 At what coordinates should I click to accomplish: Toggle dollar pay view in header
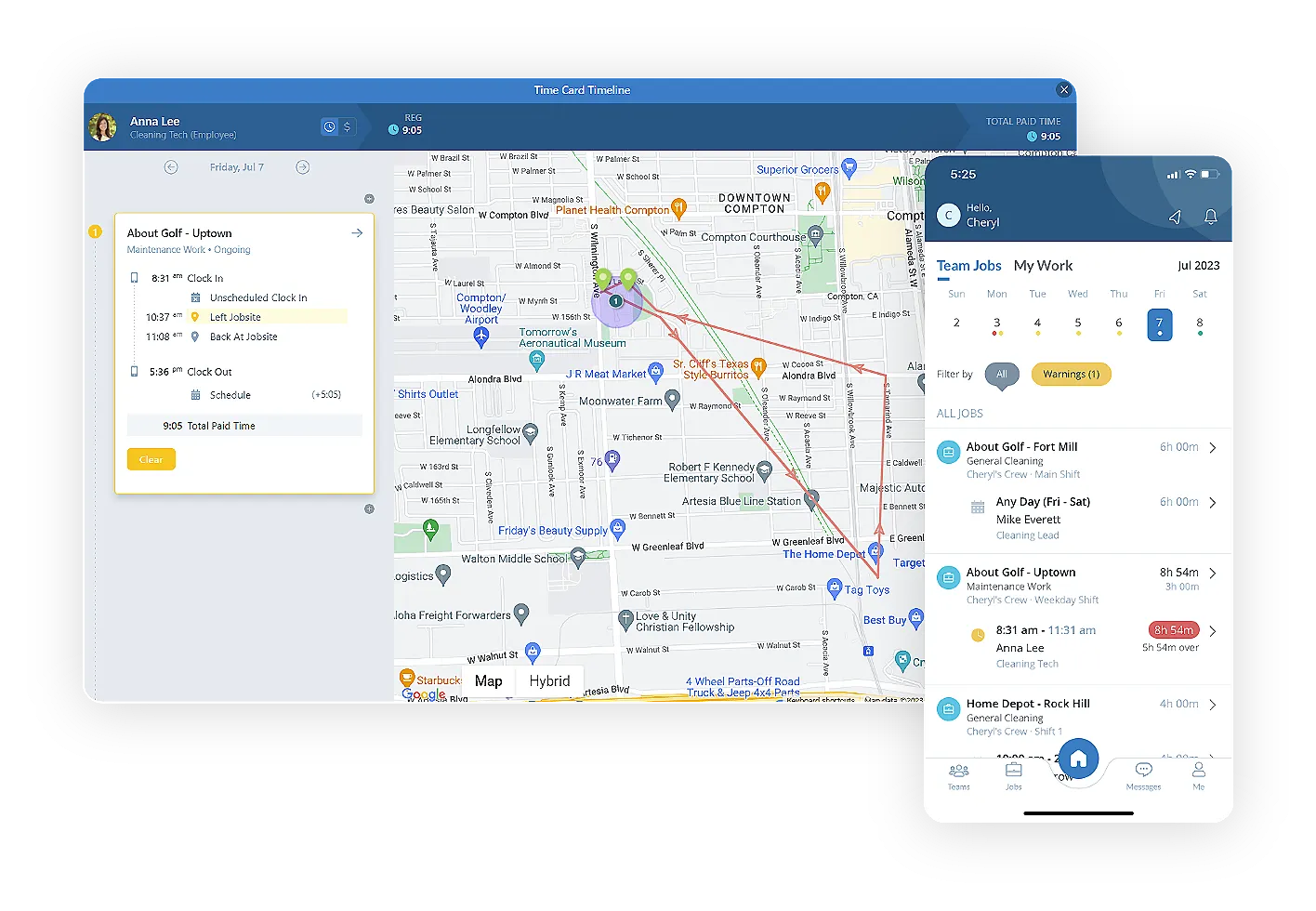click(347, 127)
